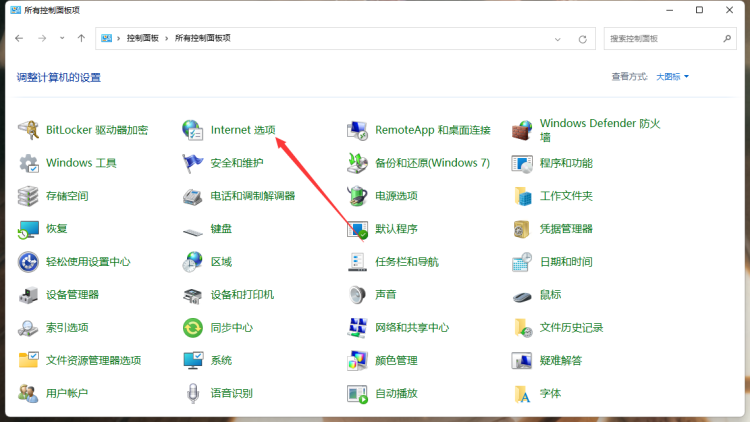Open the 默认程序 icon
This screenshot has height=422, width=750.
(357, 229)
